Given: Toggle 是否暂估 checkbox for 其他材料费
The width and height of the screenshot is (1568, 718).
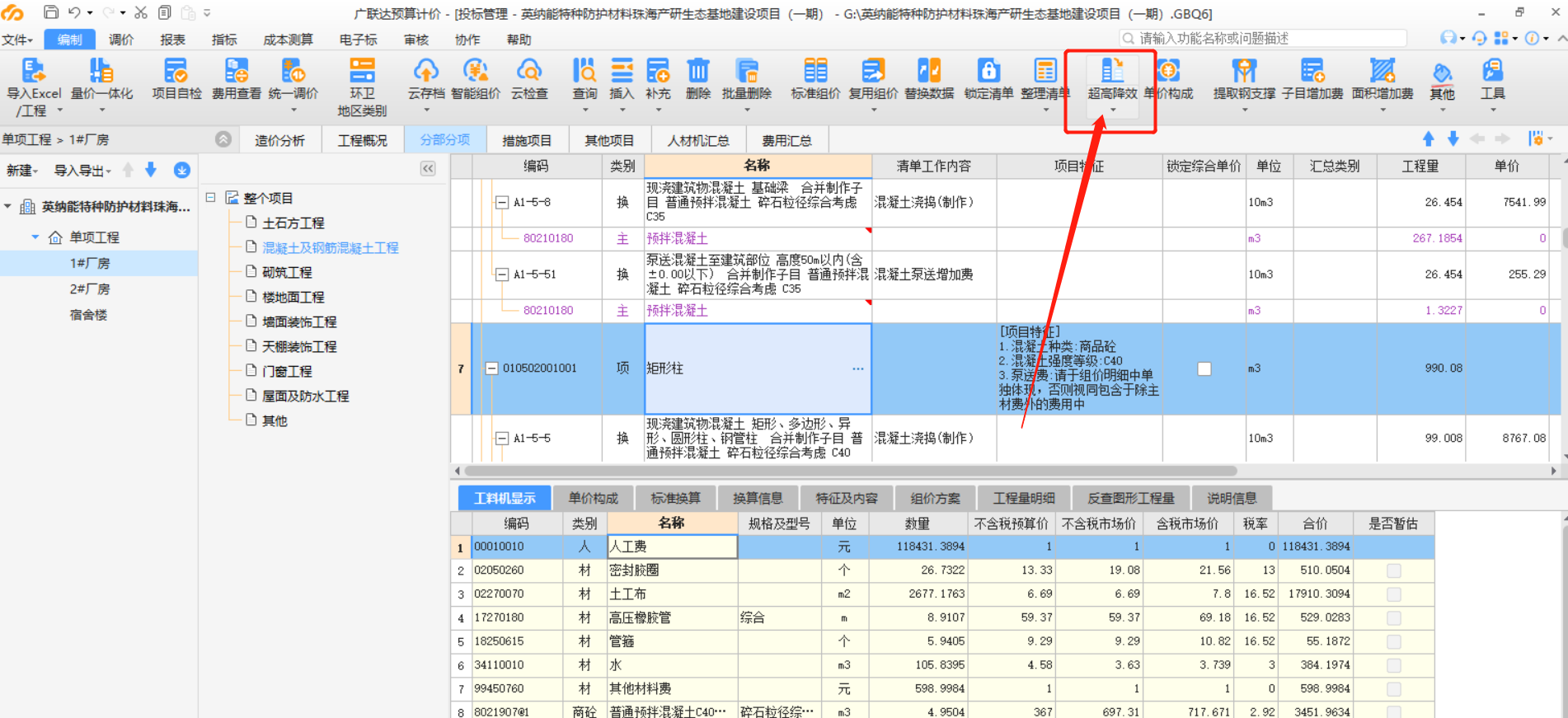Looking at the screenshot, I should tap(1394, 688).
